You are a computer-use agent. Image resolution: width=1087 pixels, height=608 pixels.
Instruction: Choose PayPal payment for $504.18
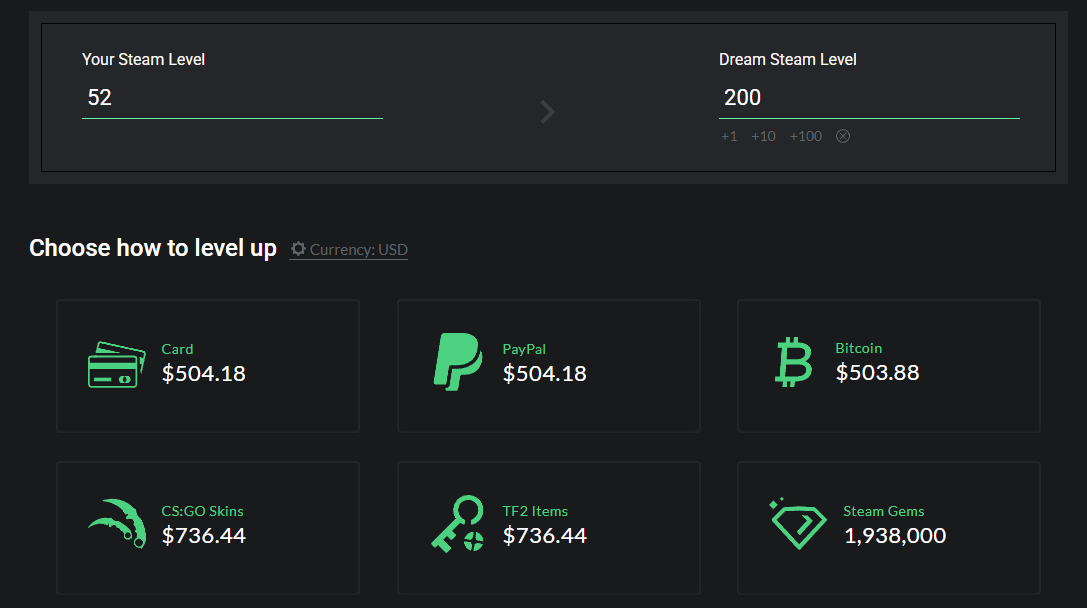pyautogui.click(x=549, y=366)
